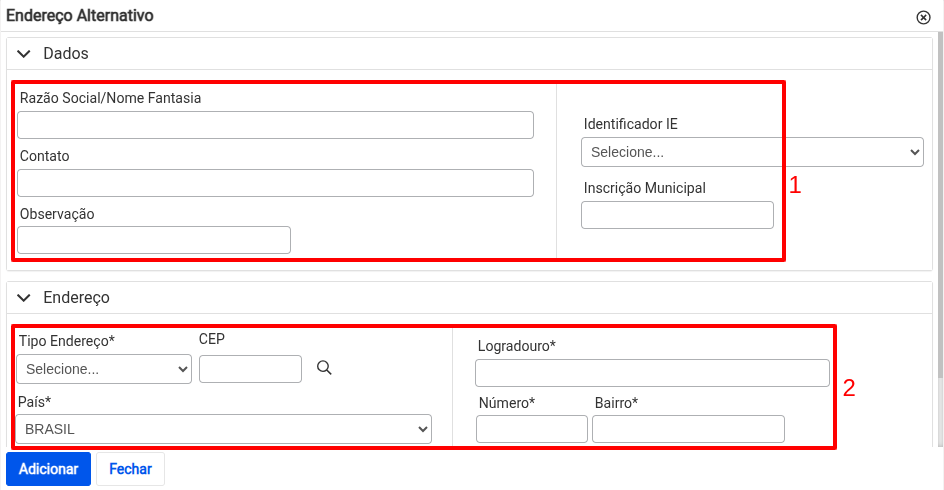Viewport: 944px width, 490px height.
Task: Click the Inscrição Municipal label
Action: click(644, 188)
